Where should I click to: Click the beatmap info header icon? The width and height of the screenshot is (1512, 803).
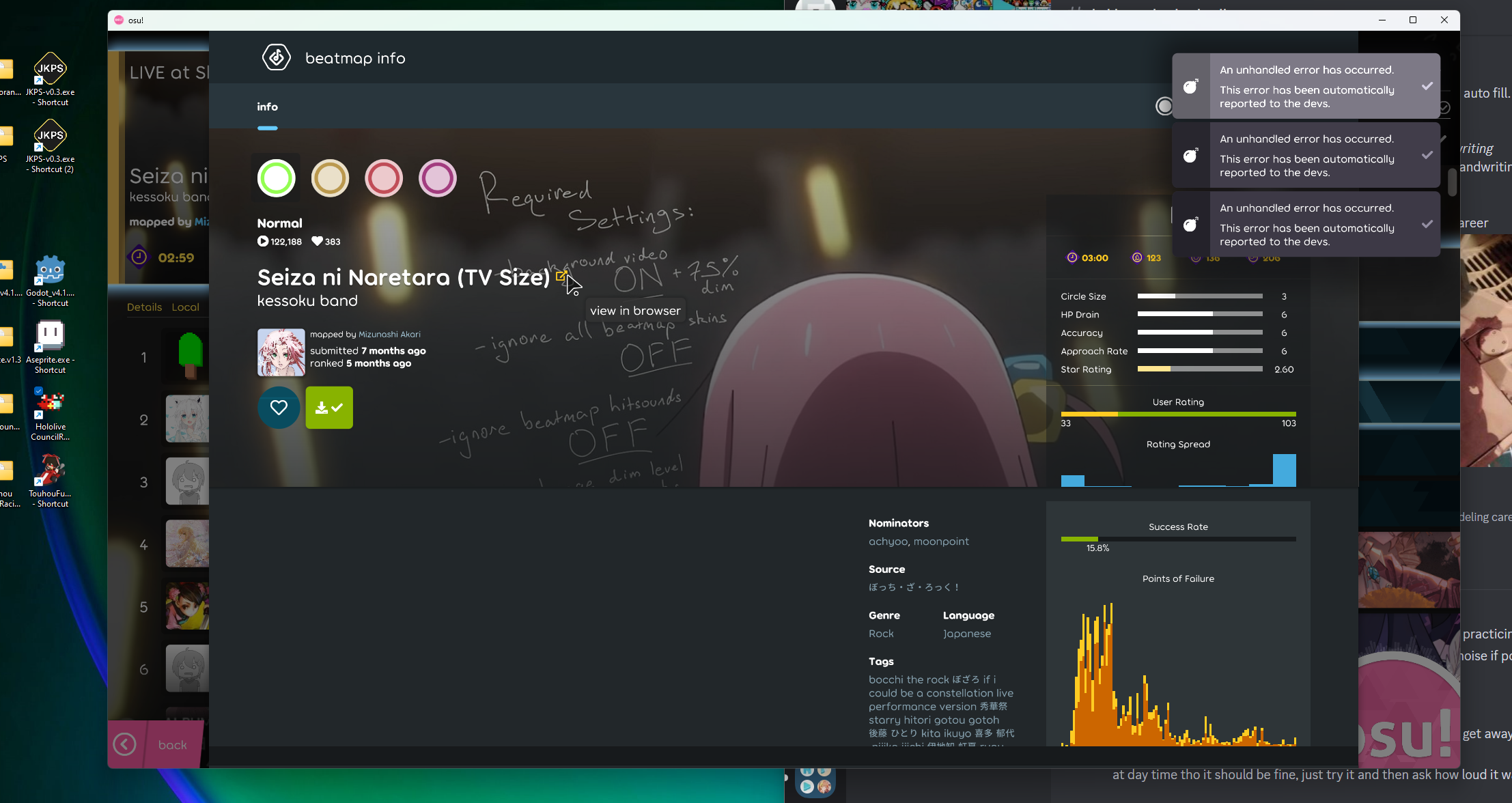(276, 58)
